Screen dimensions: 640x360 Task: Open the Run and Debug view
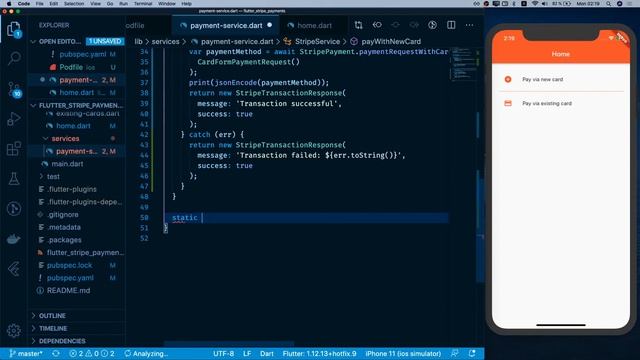click(14, 119)
